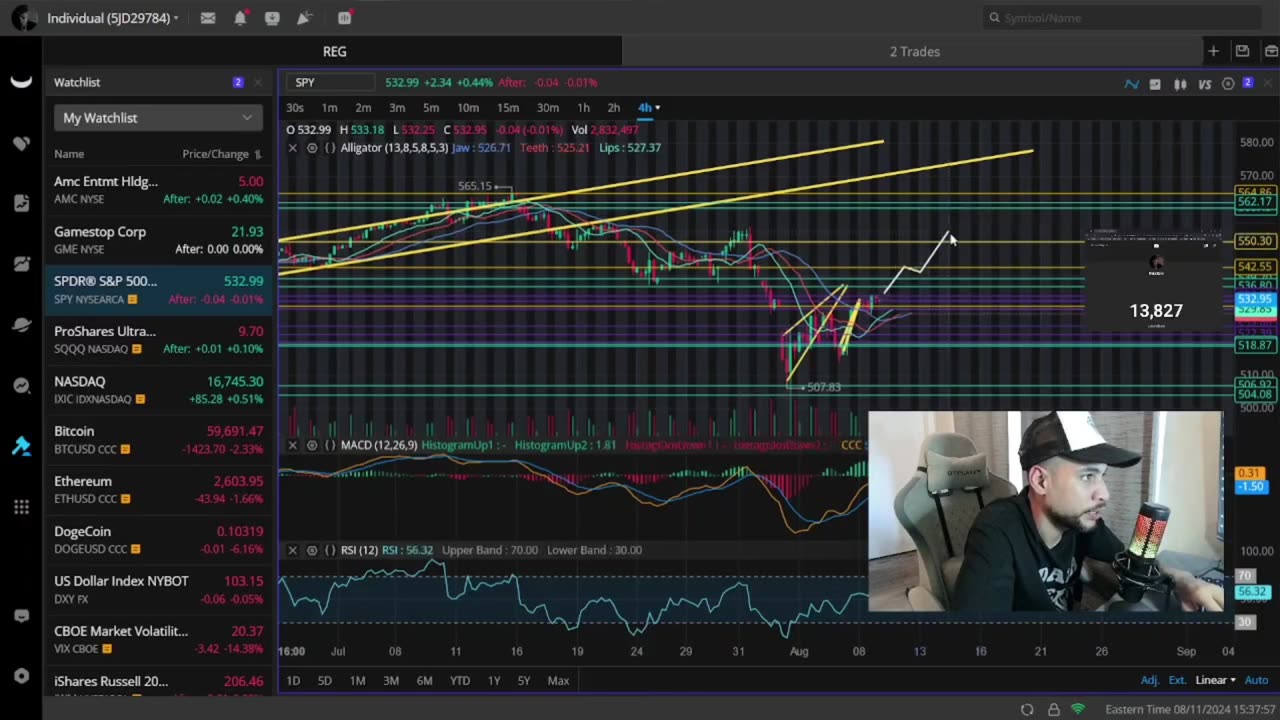
Task: Open the settings gear in the sidebar
Action: point(21,676)
